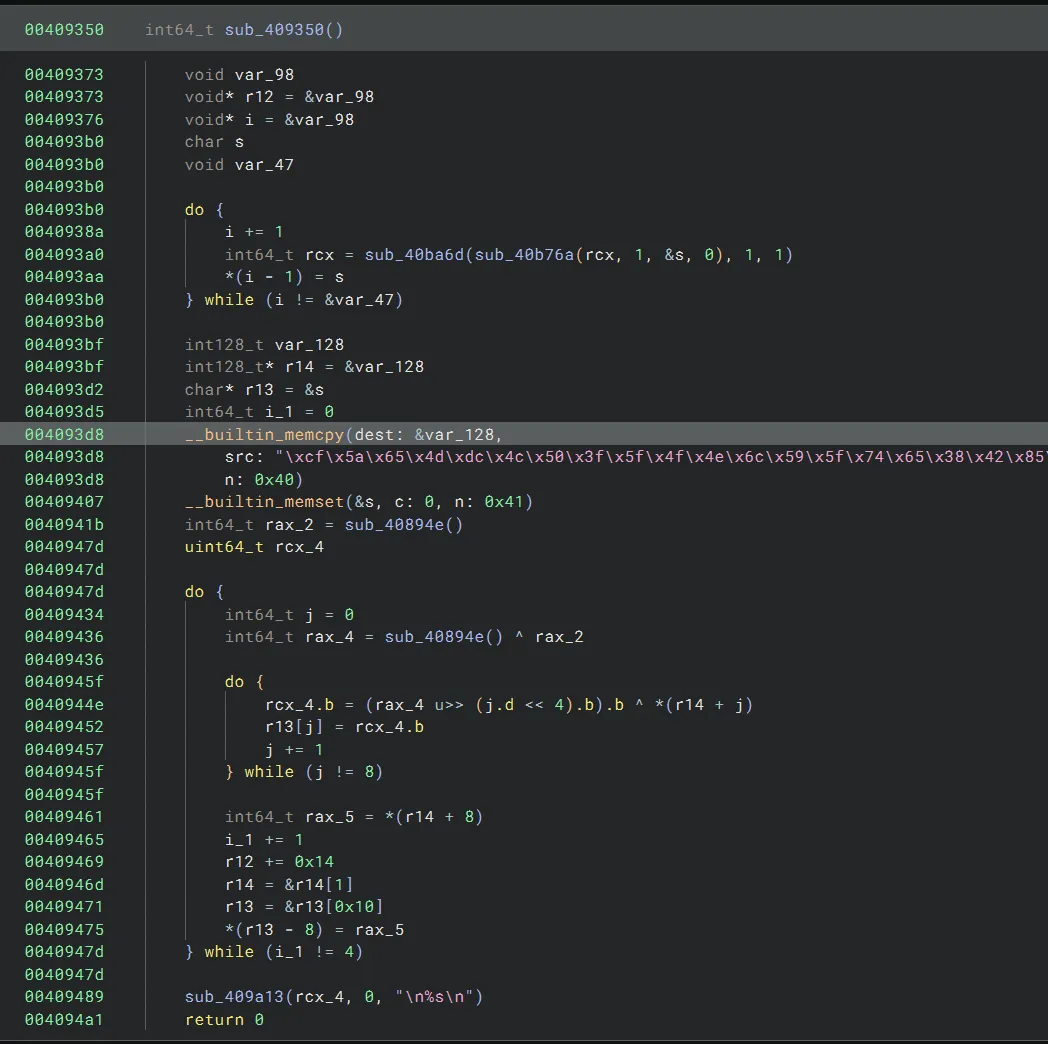The image size is (1048, 1044).
Task: Select the __builtin_memcpy call
Action: pos(264,434)
